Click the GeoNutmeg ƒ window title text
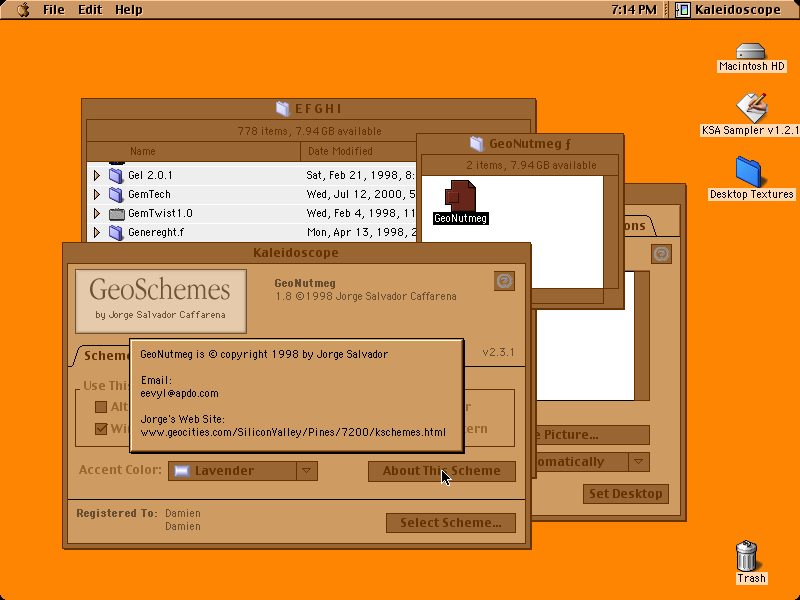 tap(530, 144)
